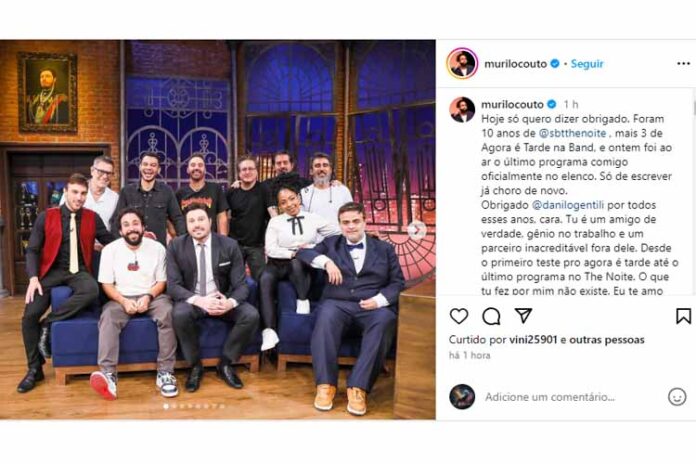Go to the next photo using the carousel arrow
Image resolution: width=696 pixels, height=464 pixels.
[416, 230]
